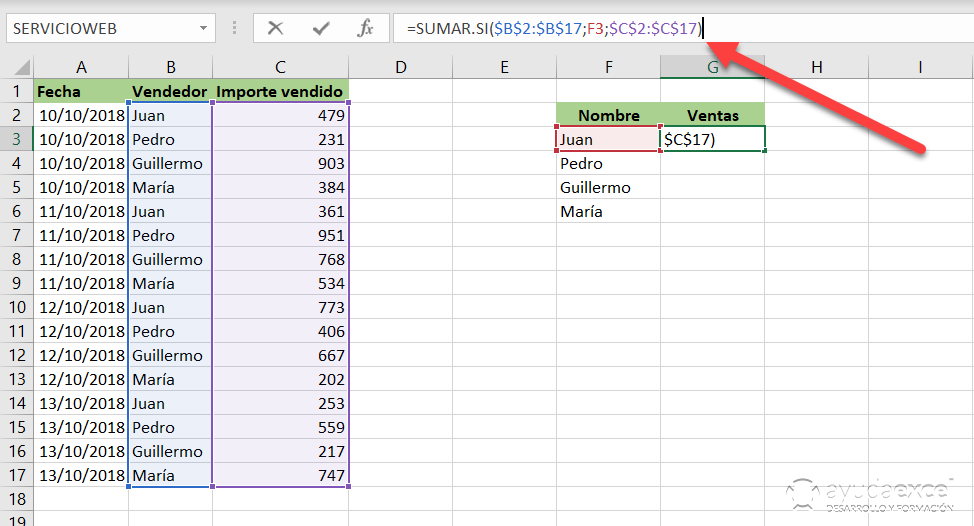Select row 17 header
Image resolution: width=974 pixels, height=526 pixels.
click(x=17, y=475)
